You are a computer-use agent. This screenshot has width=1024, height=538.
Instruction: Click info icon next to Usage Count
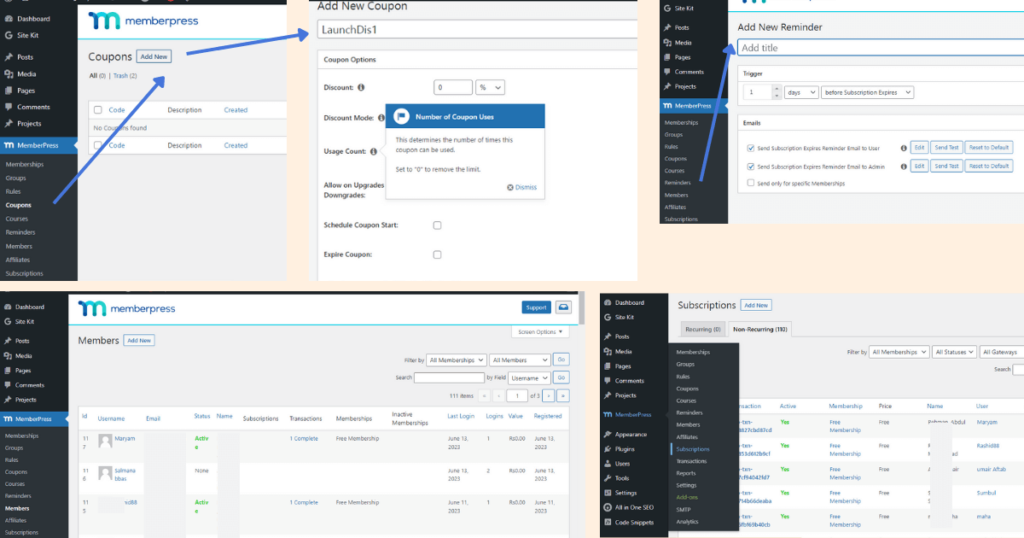click(374, 151)
